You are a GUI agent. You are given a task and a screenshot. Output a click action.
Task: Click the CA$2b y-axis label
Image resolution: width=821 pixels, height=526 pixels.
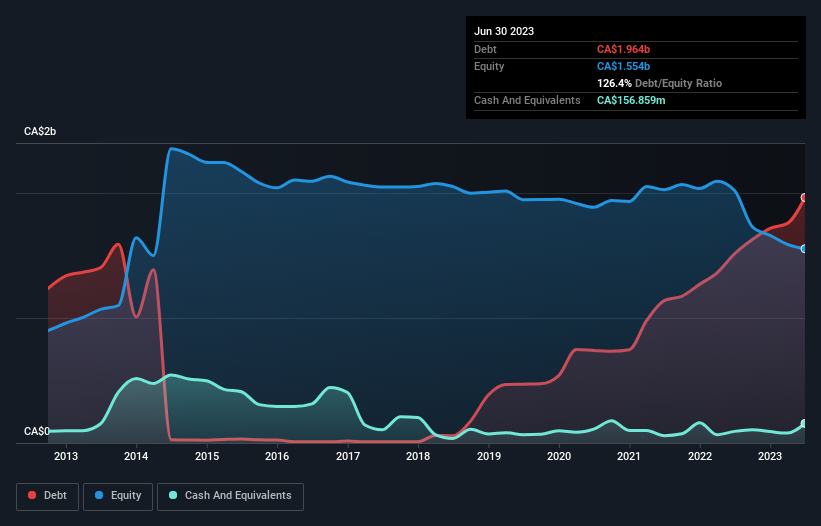tap(40, 131)
